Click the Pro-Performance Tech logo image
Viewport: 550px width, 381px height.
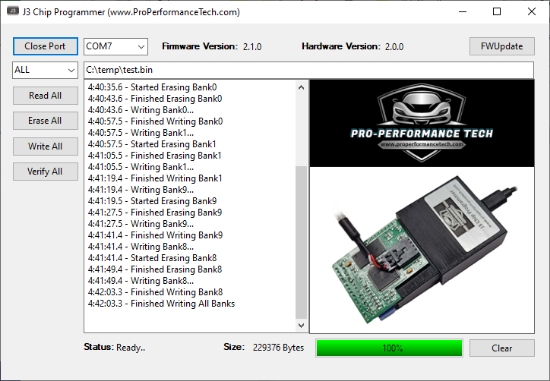[x=422, y=123]
